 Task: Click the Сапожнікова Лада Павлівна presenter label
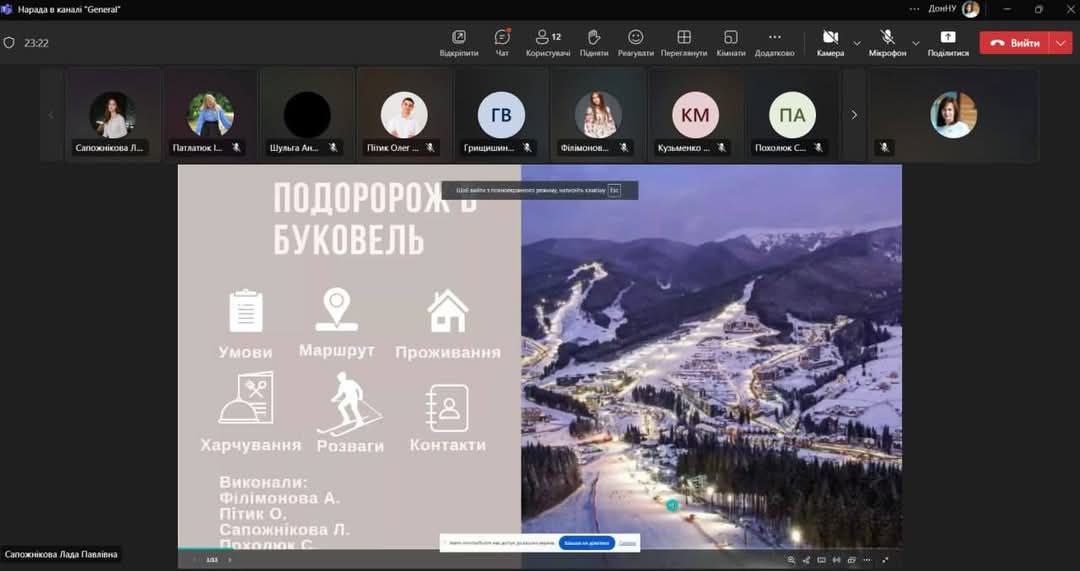coord(61,554)
